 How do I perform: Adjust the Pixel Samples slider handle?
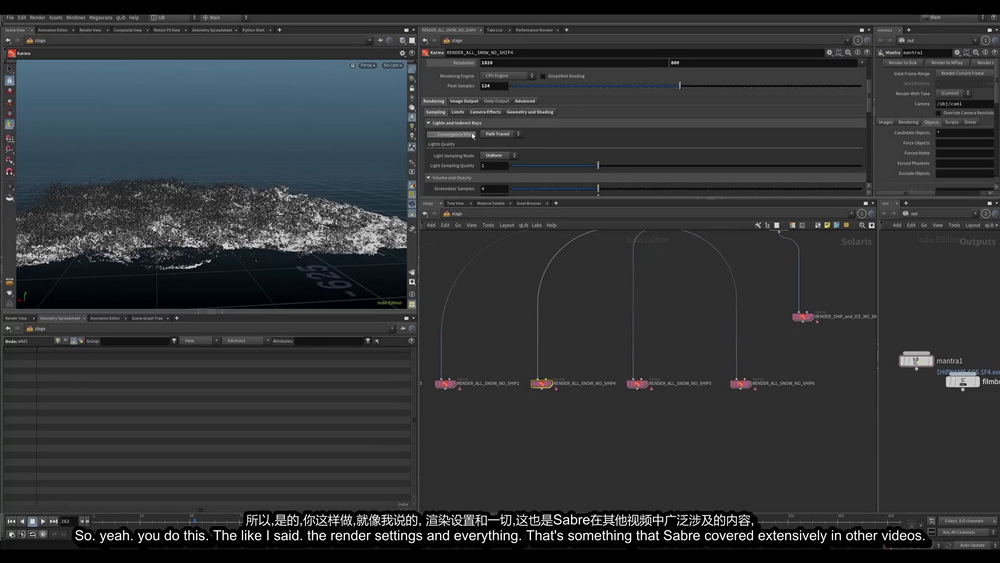679,85
